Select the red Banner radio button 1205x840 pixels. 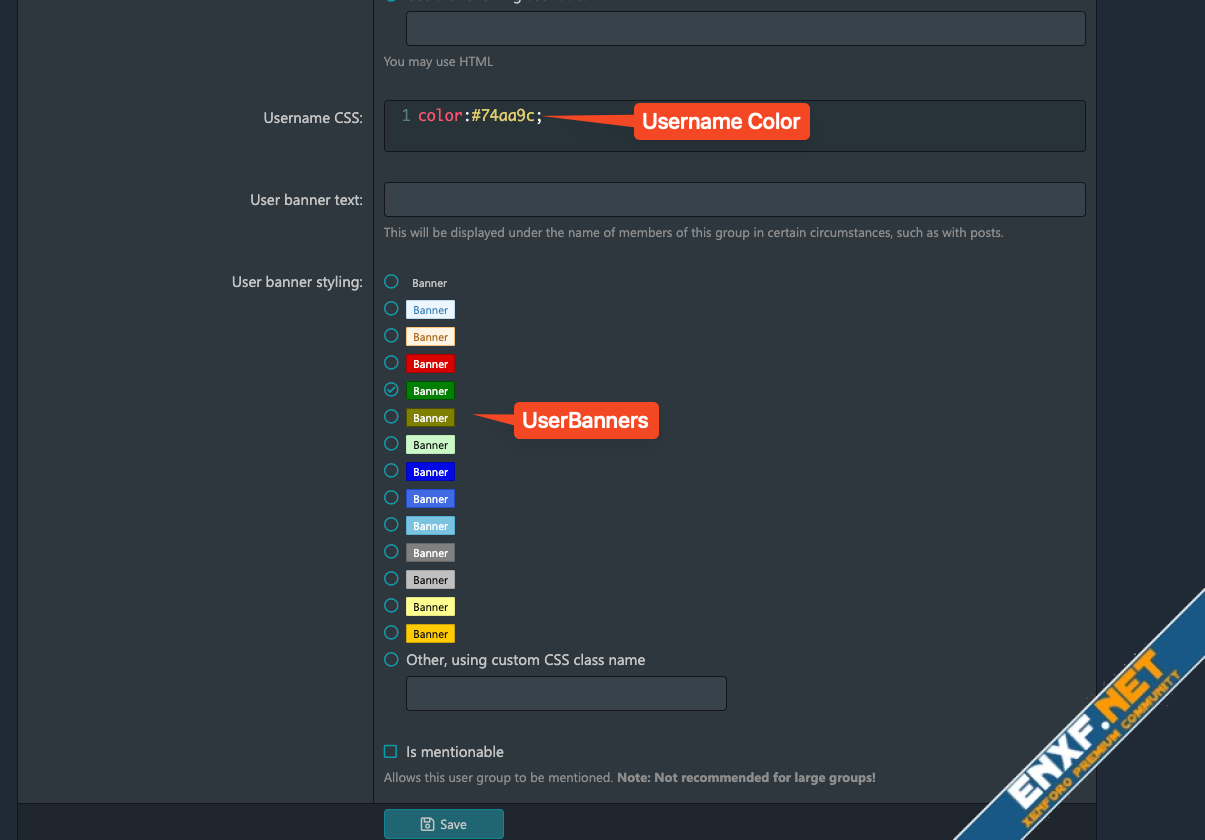point(391,363)
